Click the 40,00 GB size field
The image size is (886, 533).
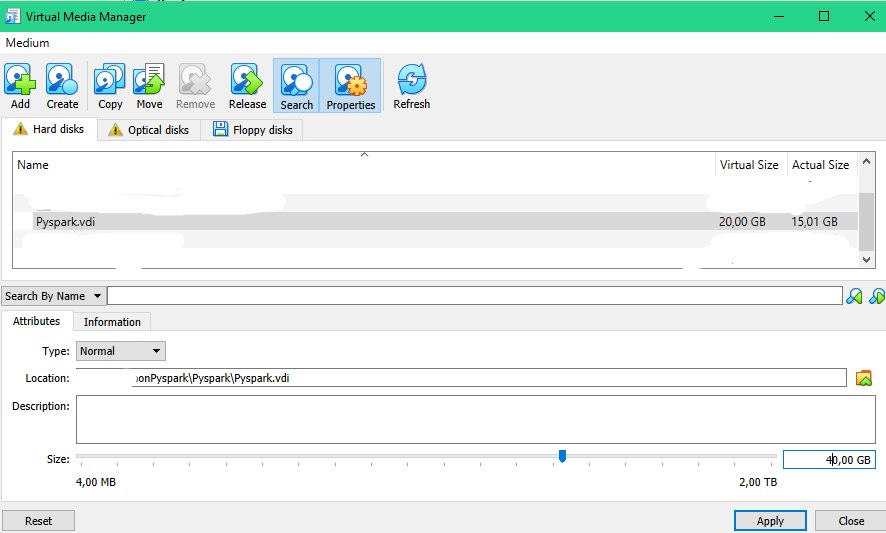(829, 460)
